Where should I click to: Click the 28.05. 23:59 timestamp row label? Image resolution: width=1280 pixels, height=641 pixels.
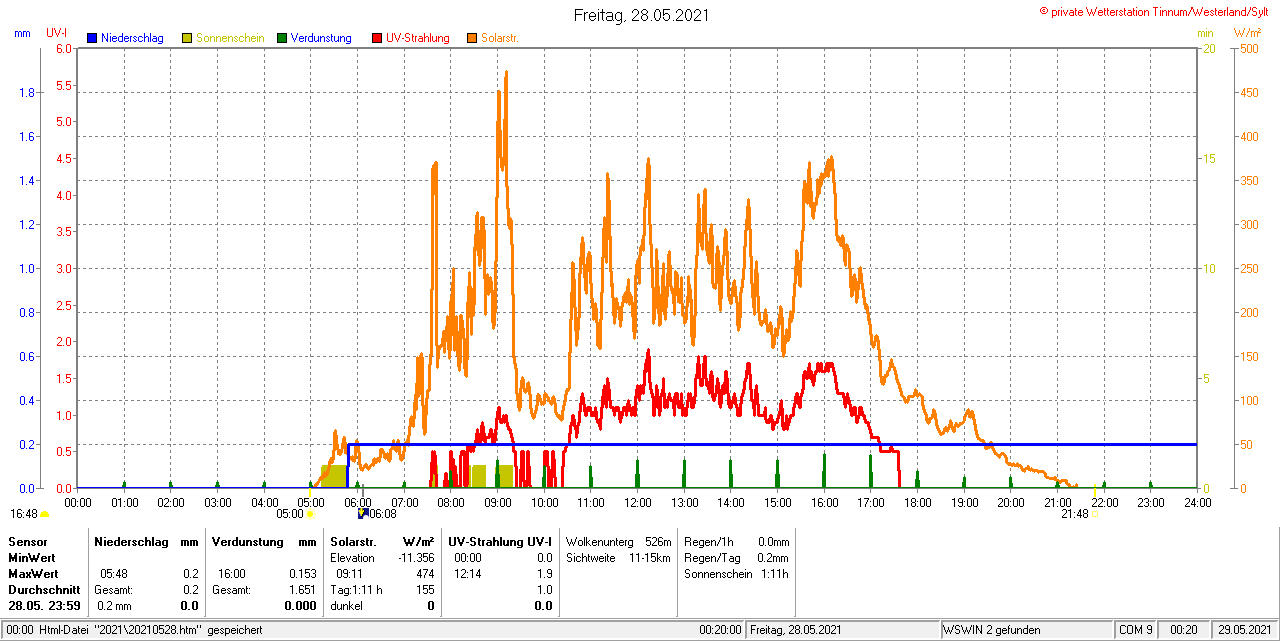click(44, 605)
